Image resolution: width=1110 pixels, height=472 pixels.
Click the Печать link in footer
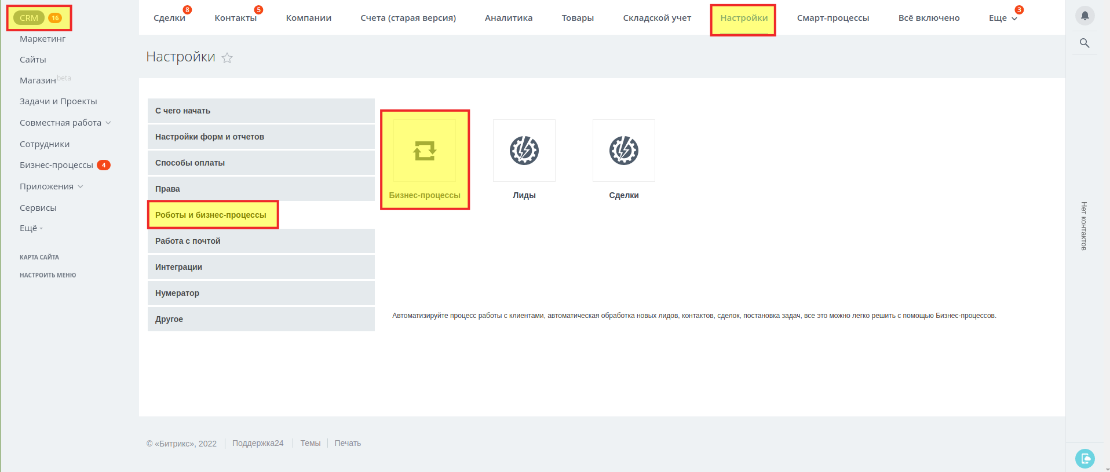pyautogui.click(x=348, y=443)
